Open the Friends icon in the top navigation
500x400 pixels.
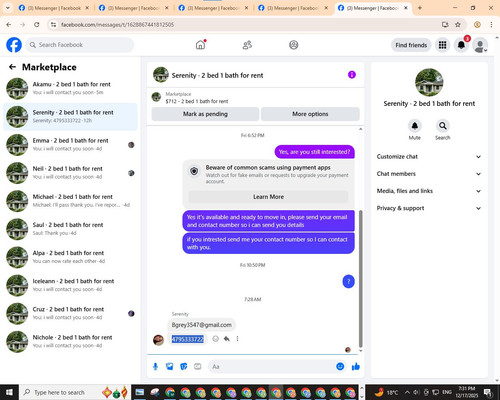pyautogui.click(x=247, y=45)
